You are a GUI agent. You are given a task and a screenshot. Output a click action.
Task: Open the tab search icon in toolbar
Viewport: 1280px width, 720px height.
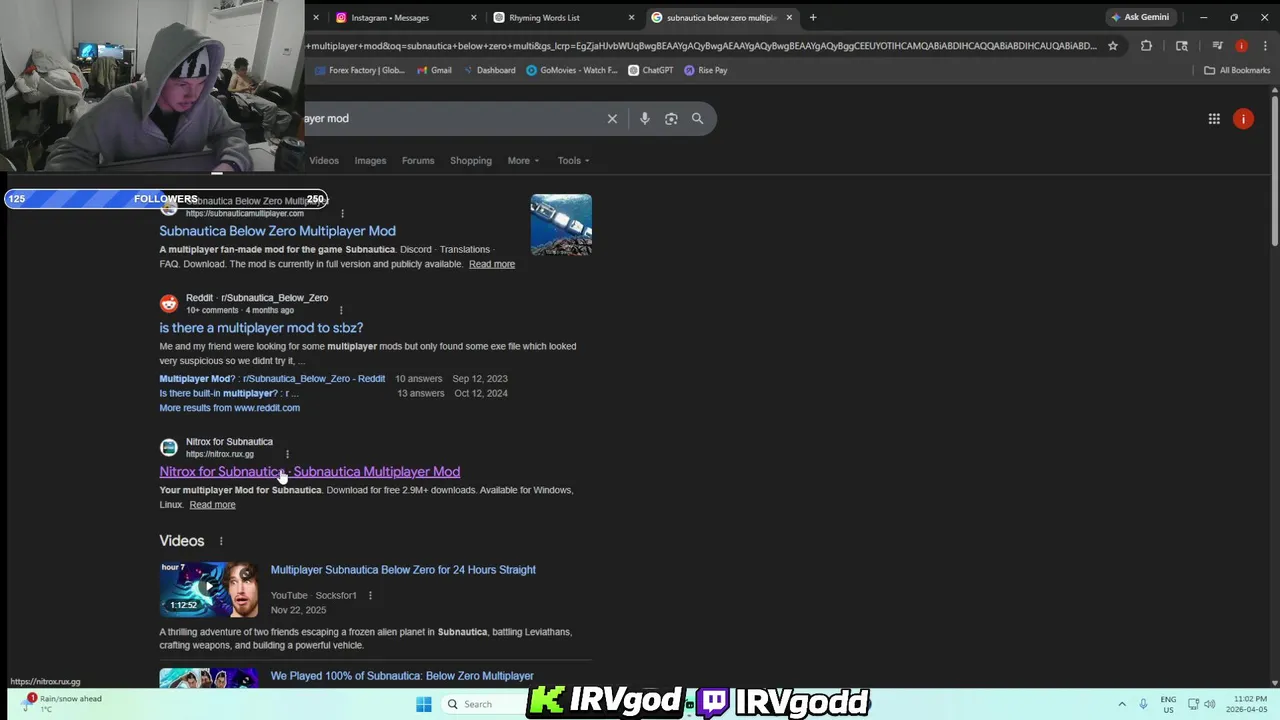point(1181,45)
